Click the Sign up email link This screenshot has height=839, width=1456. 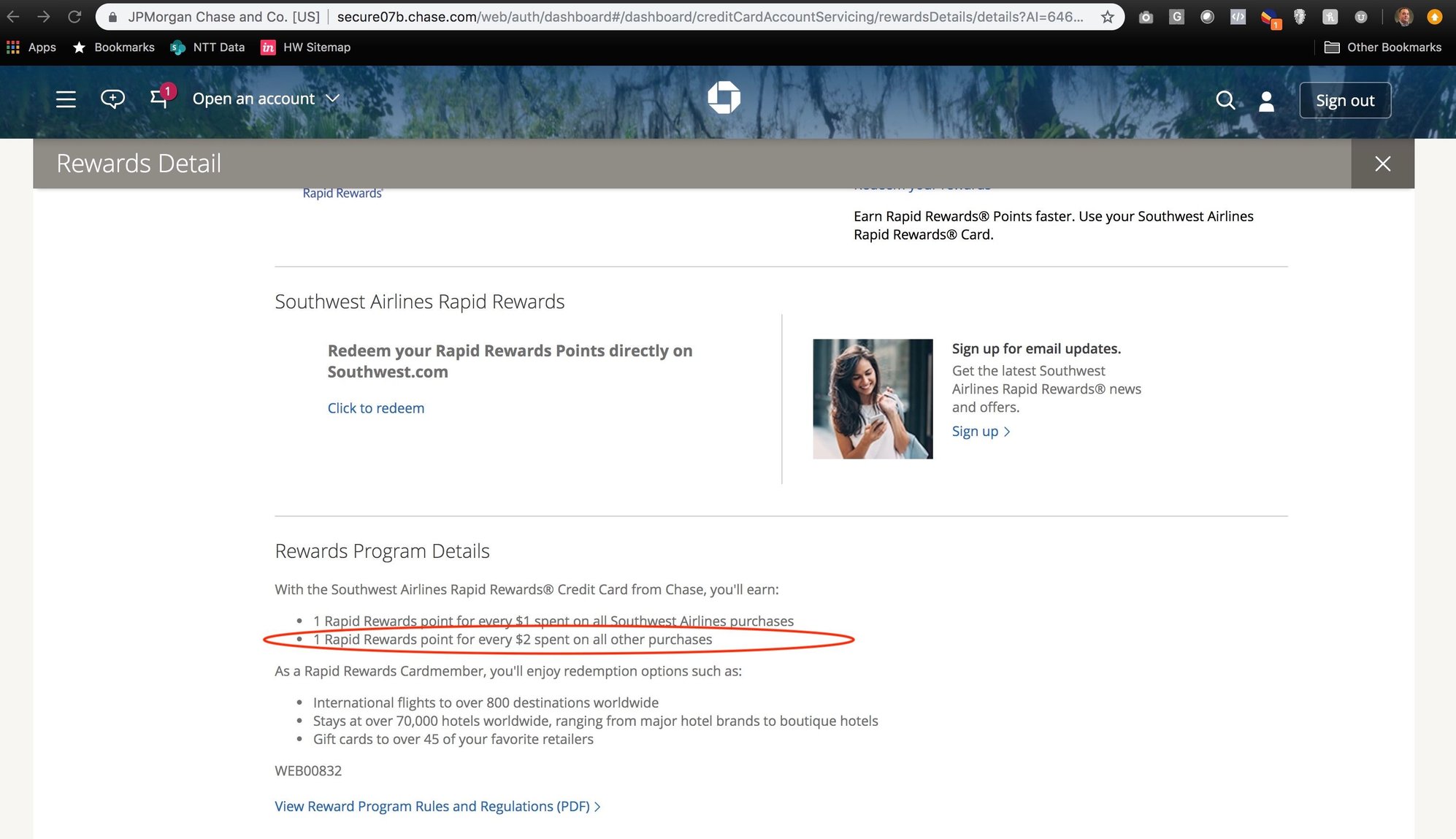pyautogui.click(x=981, y=432)
